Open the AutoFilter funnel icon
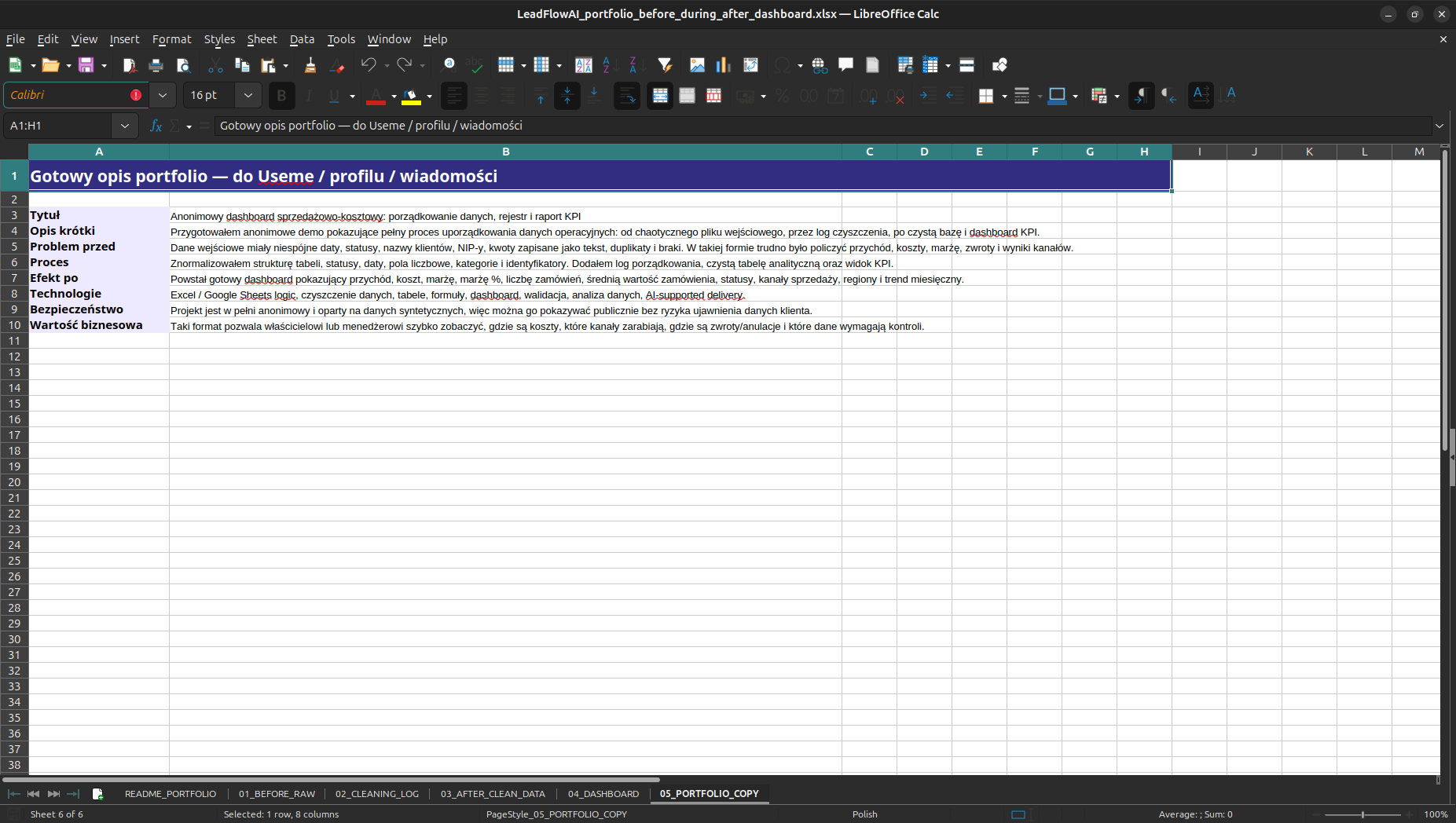This screenshot has width=1456, height=823. pyautogui.click(x=665, y=65)
